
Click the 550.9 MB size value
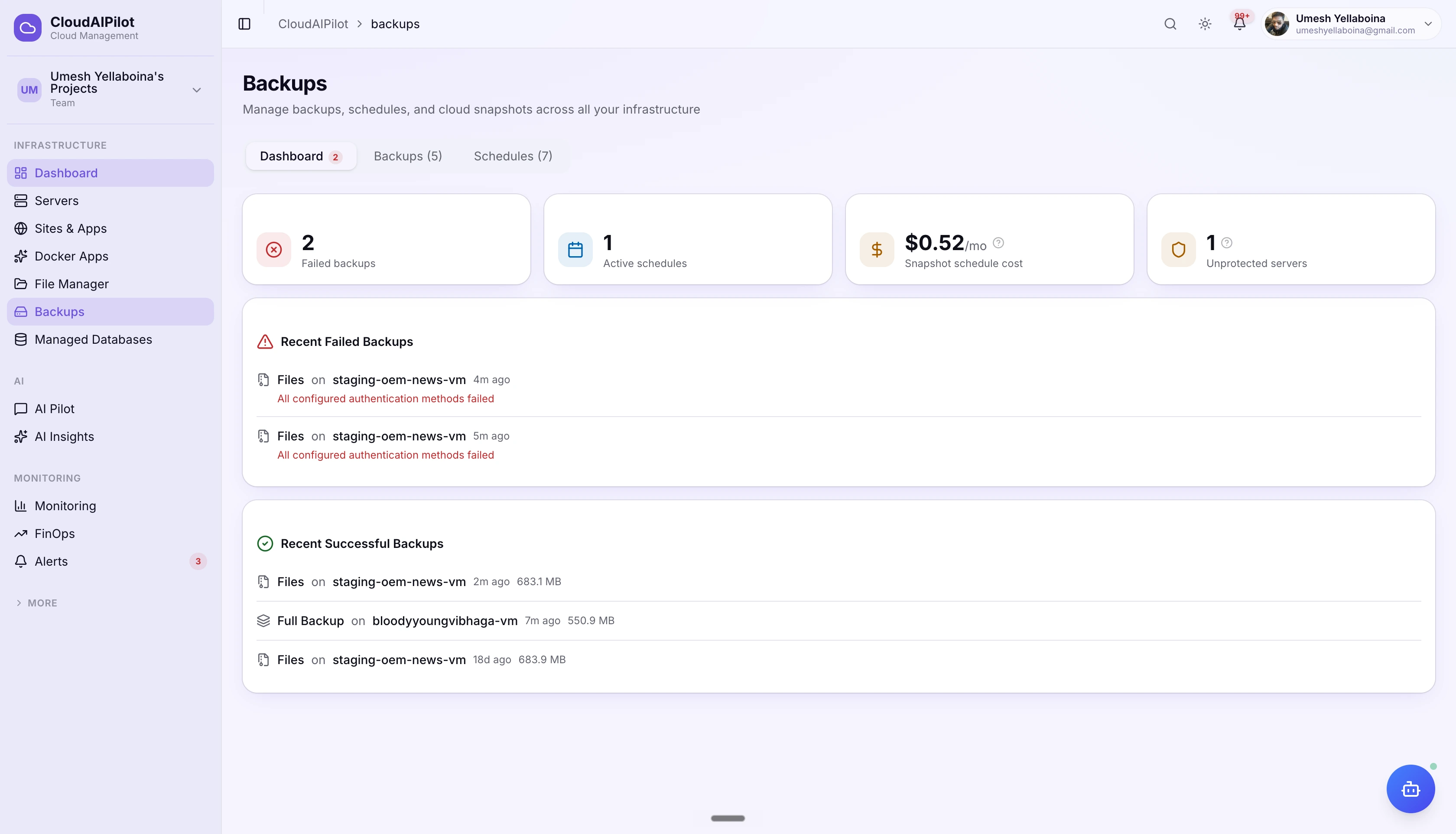tap(591, 621)
